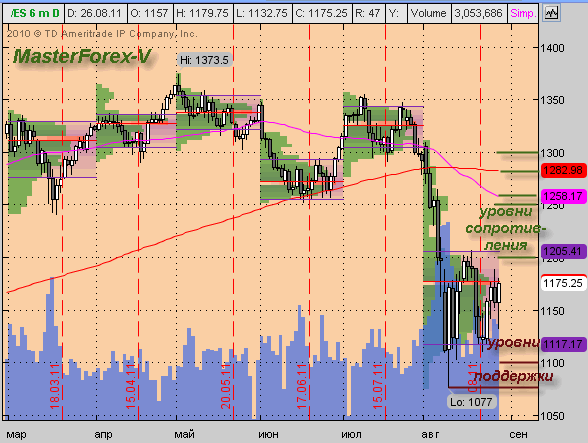Click the purple 1117.17 price label
The image size is (588, 443).
pos(563,344)
